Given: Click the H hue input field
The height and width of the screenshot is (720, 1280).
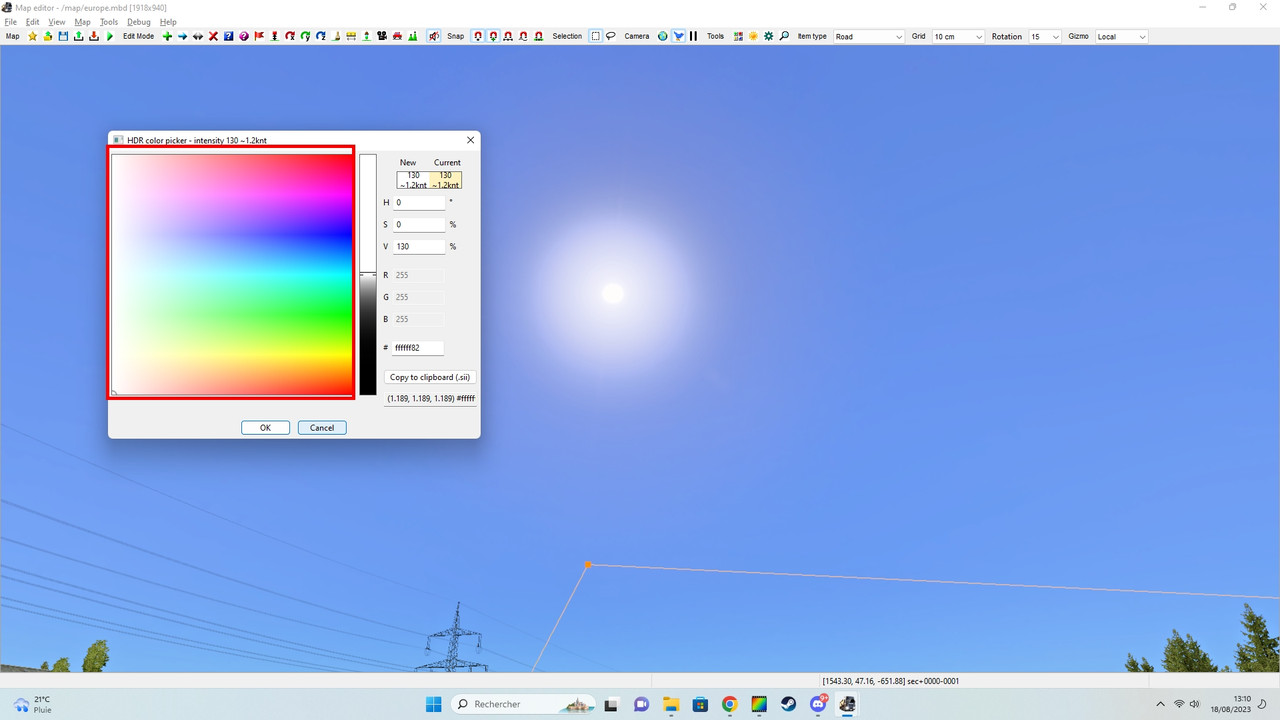Looking at the screenshot, I should pos(418,202).
